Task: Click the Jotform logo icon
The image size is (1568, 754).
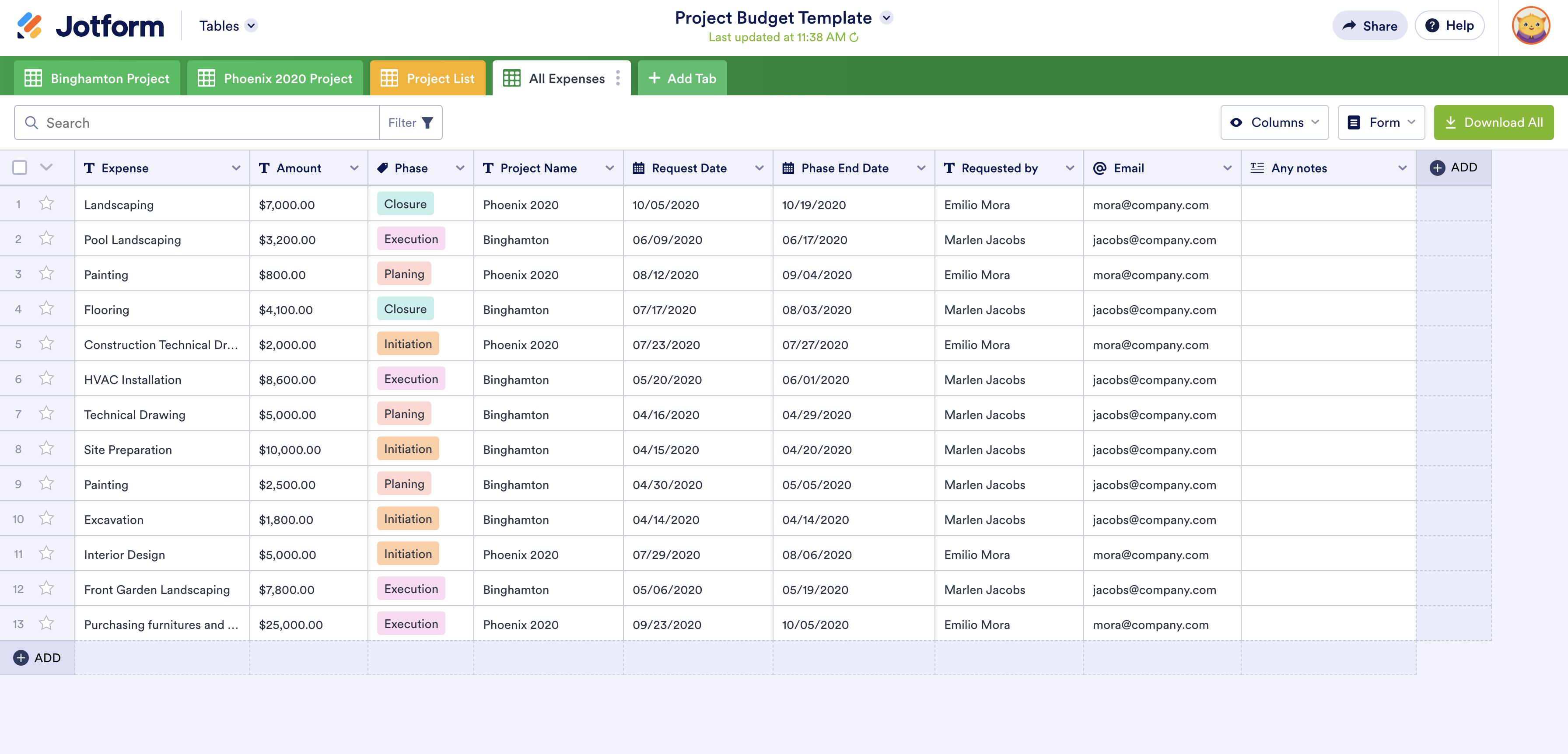Action: click(x=29, y=25)
